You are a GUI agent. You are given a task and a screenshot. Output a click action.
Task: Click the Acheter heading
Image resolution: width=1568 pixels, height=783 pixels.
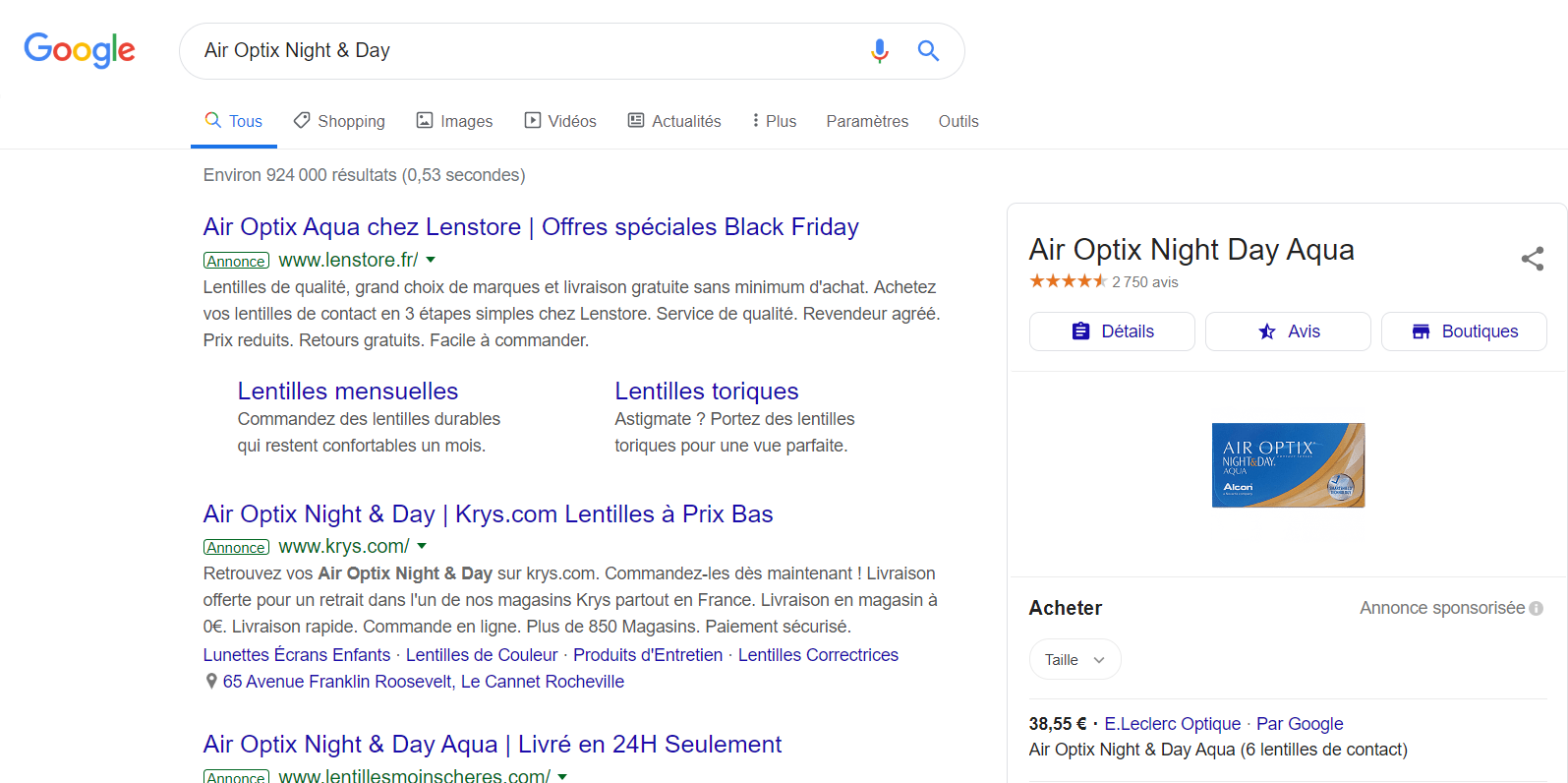[x=1066, y=608]
